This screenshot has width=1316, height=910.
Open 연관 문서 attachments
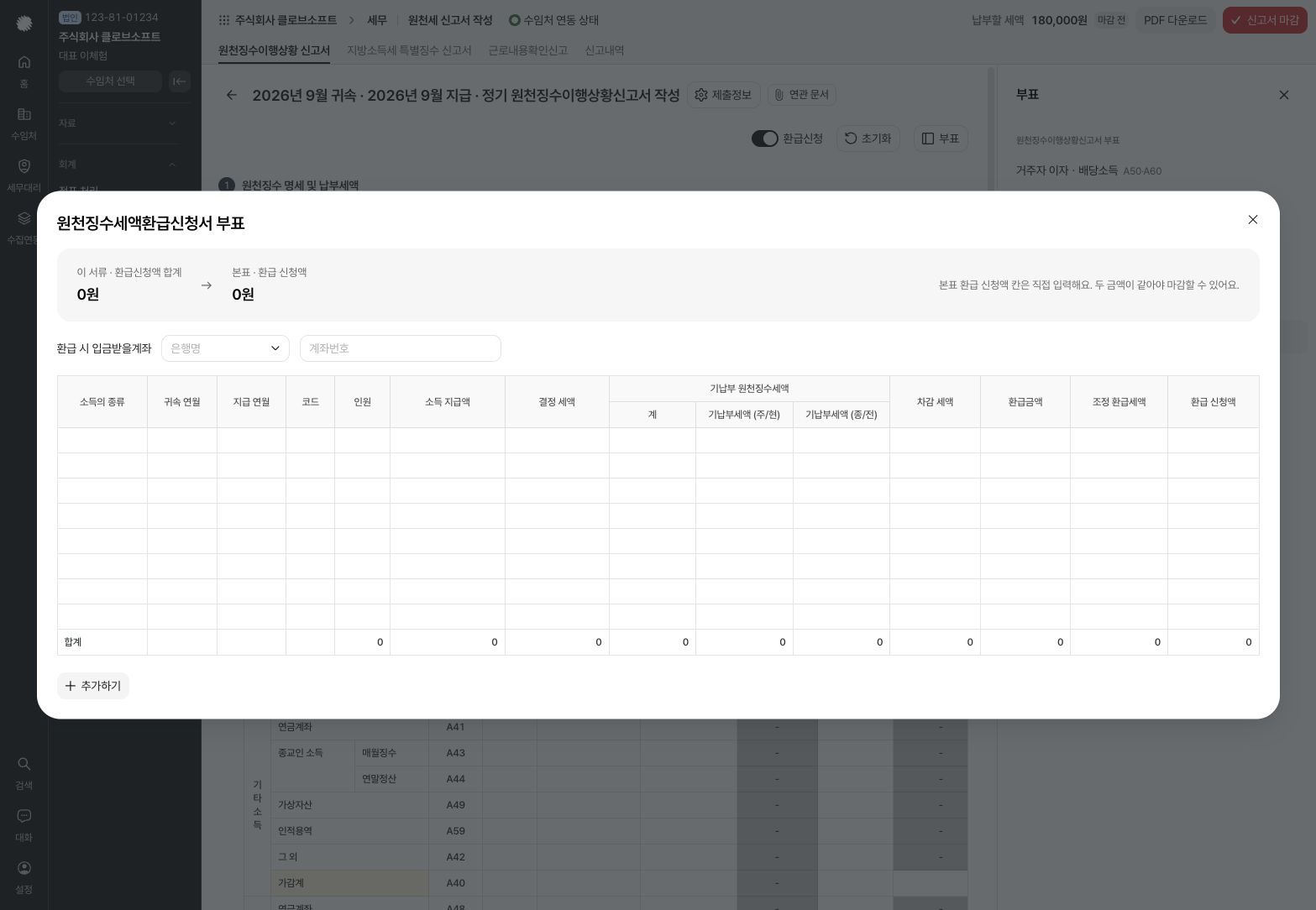801,95
